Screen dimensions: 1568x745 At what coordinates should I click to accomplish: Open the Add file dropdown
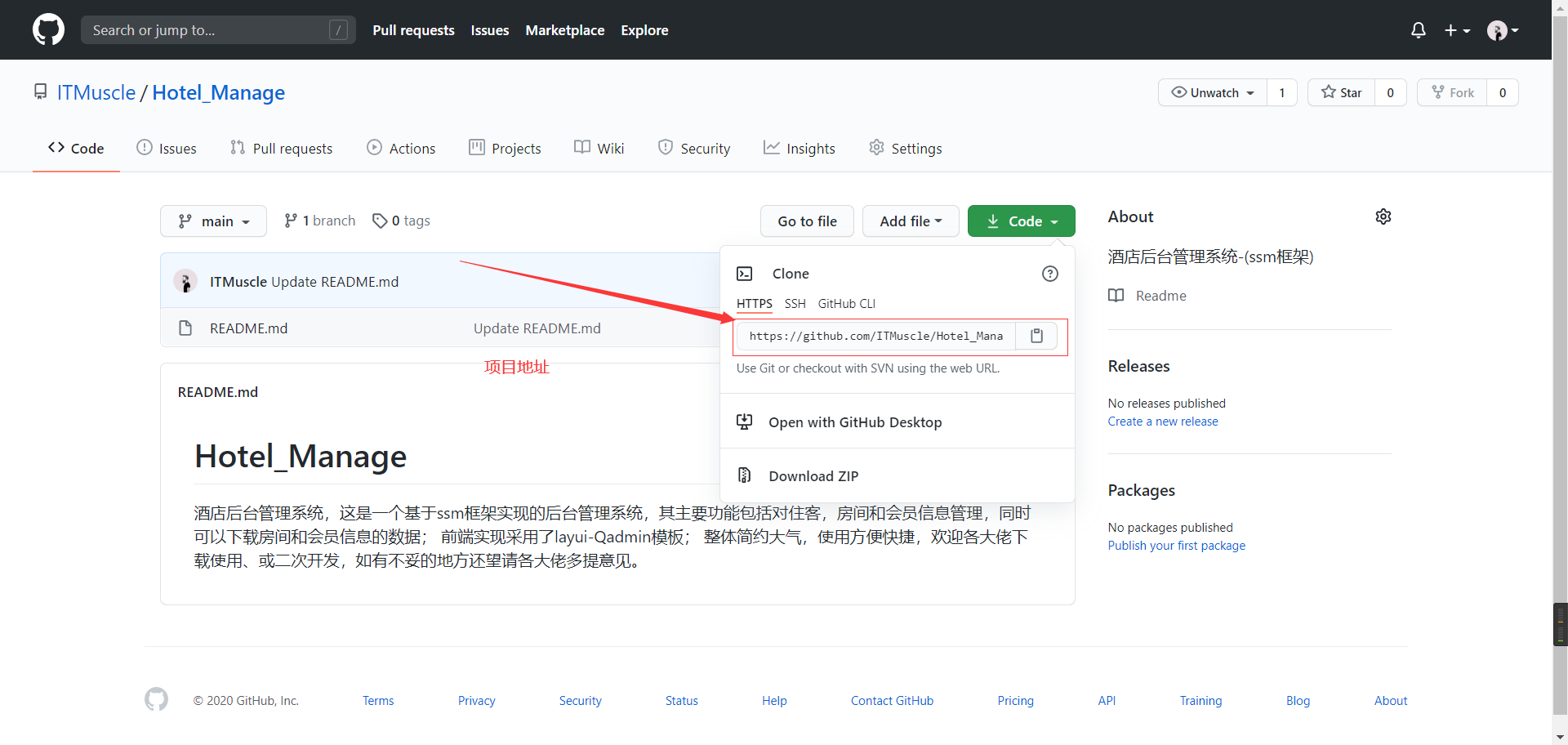tap(910, 221)
